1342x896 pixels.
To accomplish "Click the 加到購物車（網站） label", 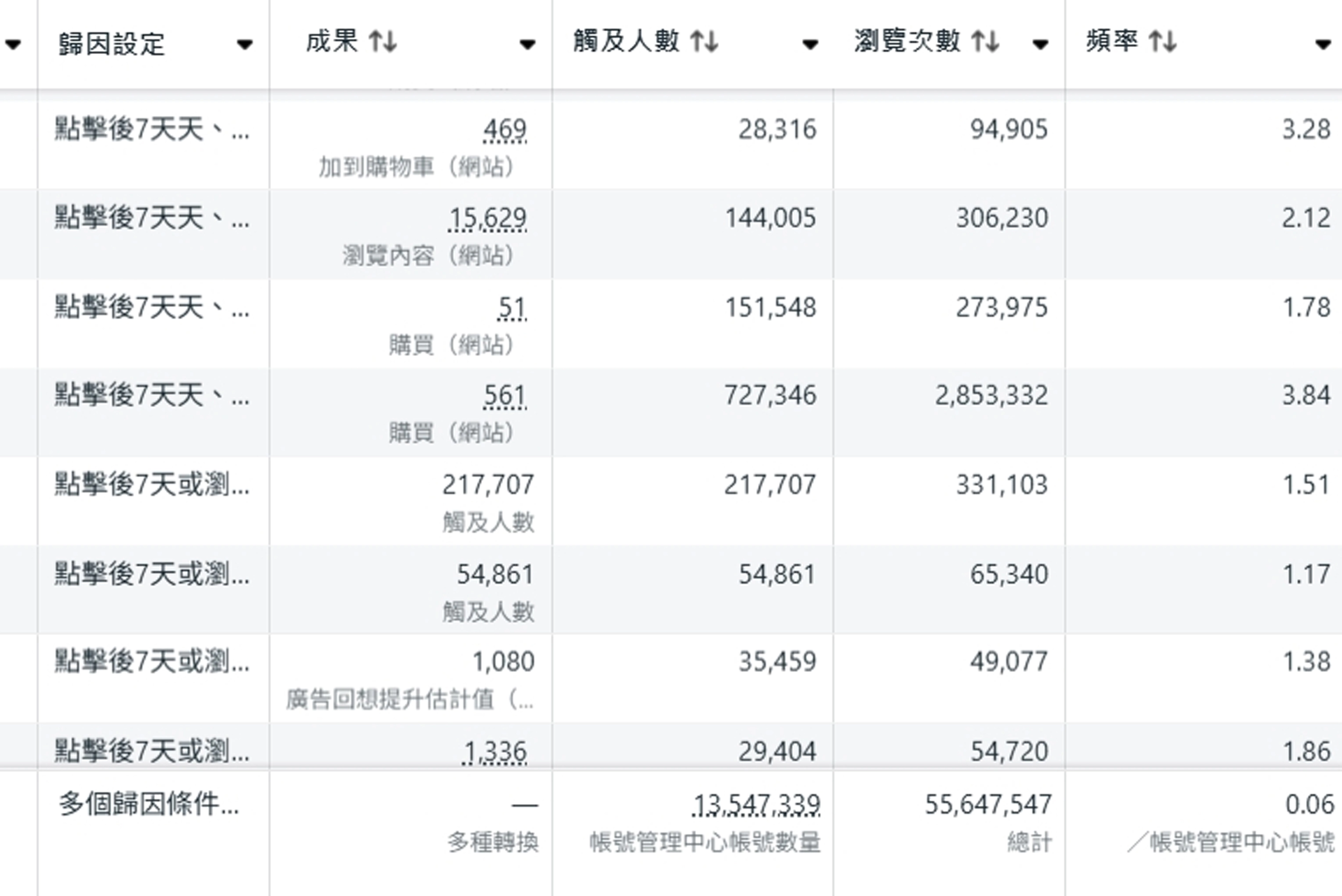I will [x=417, y=167].
